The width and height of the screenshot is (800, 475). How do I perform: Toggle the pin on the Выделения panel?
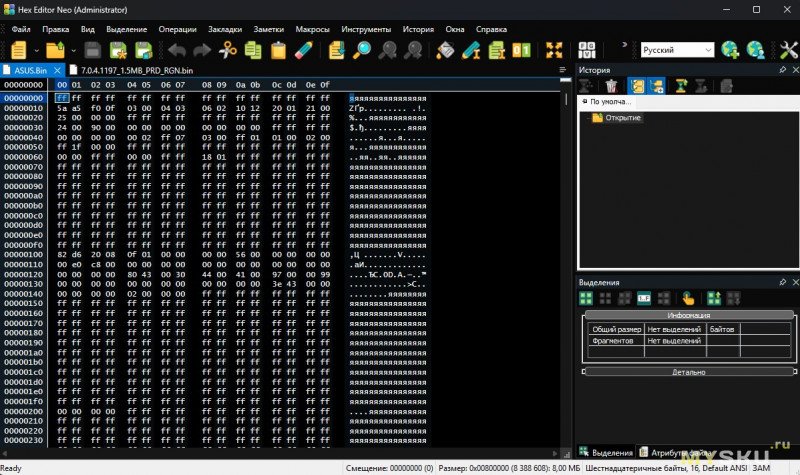782,282
